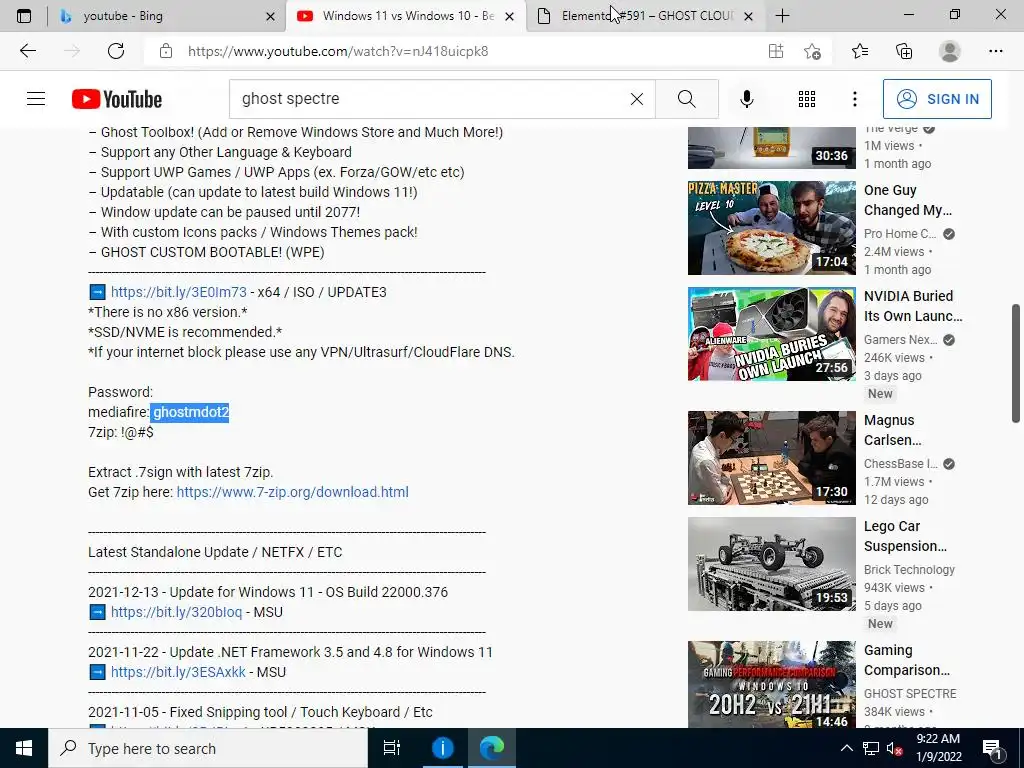Click the ChessBase I… channel name
Viewport: 1024px width, 768px height.
(x=901, y=464)
